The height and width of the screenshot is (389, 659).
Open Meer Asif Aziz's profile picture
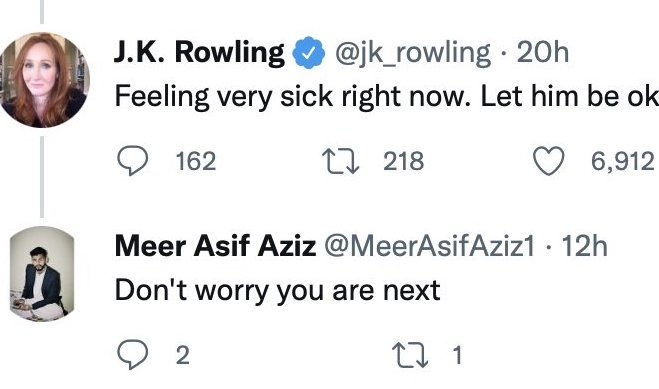[42, 274]
